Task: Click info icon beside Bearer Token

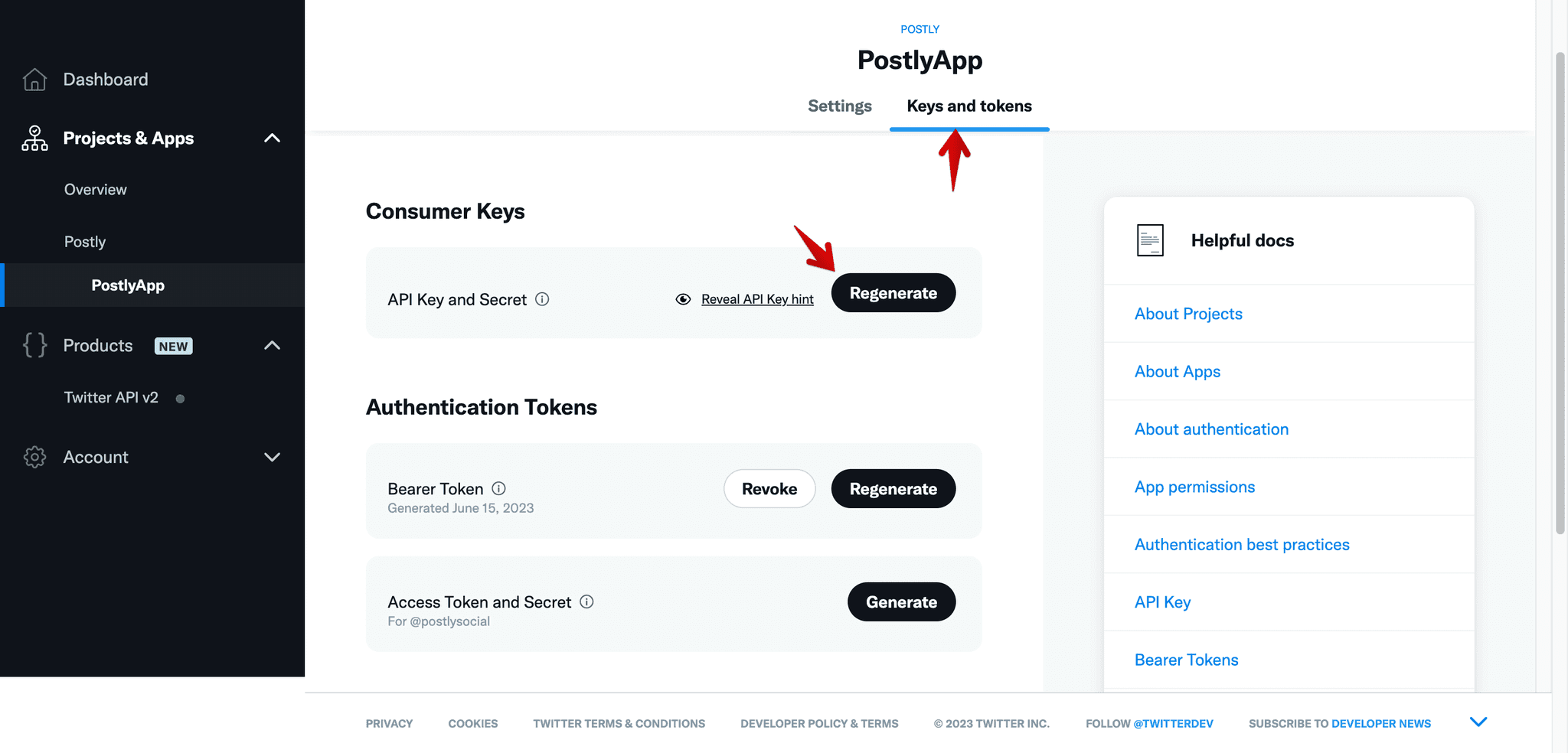Action: pyautogui.click(x=498, y=488)
